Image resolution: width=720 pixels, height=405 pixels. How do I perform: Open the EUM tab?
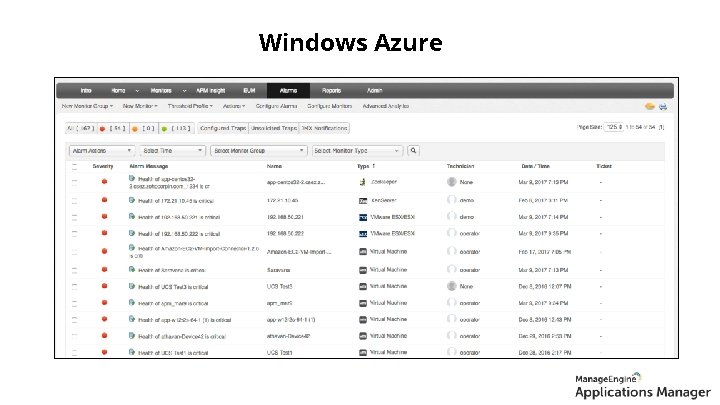click(x=249, y=90)
